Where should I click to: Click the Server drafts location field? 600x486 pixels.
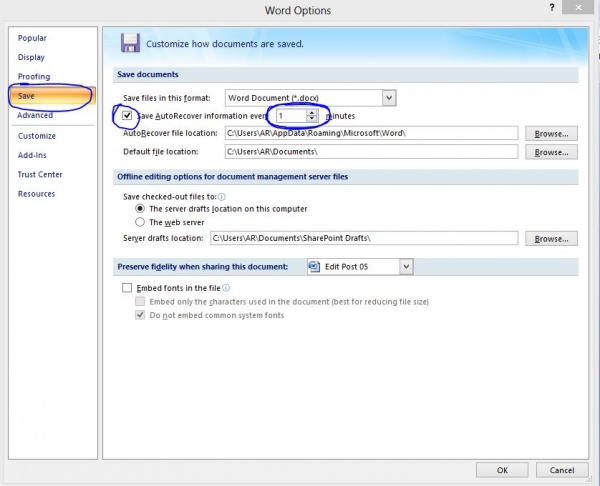(x=364, y=238)
